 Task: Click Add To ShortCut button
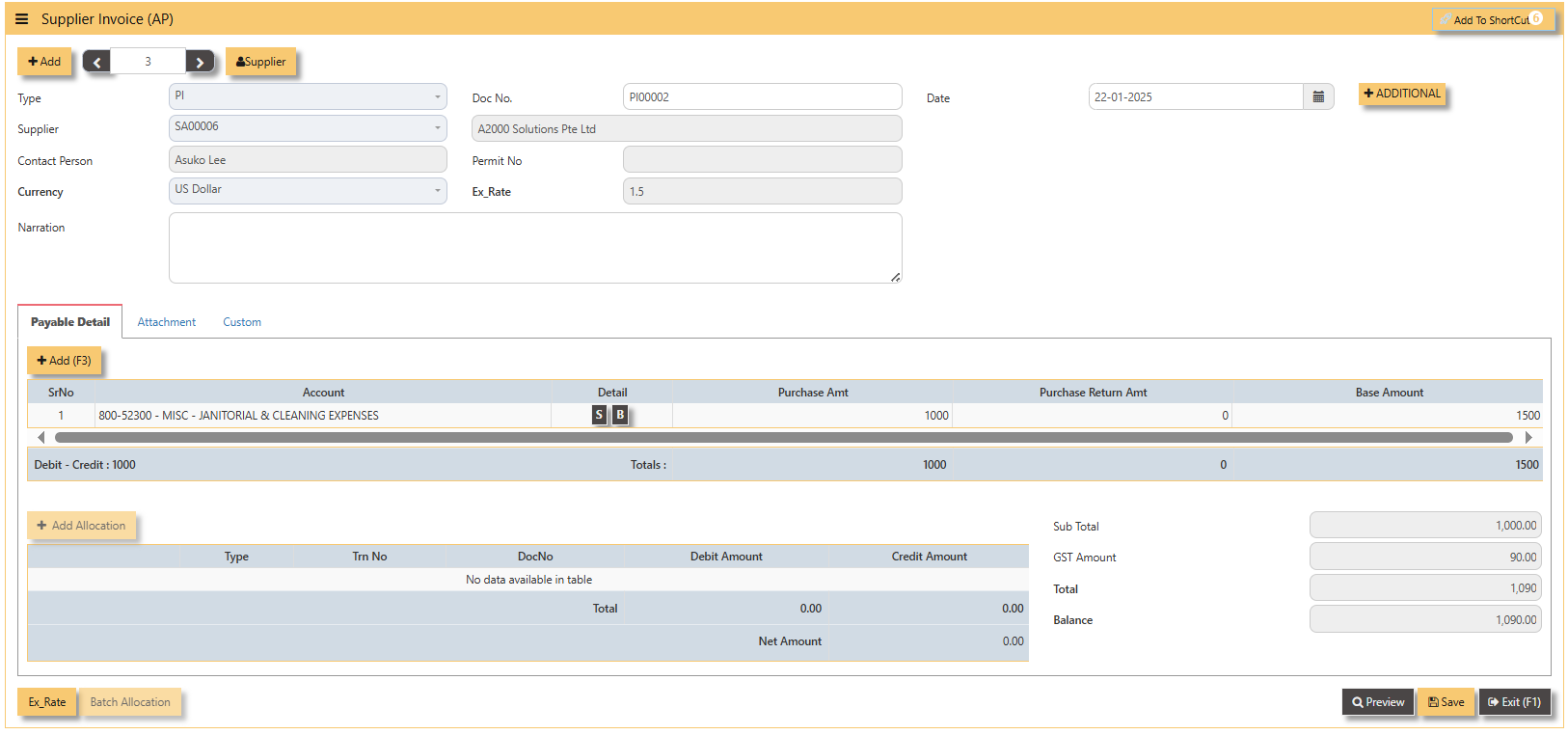click(x=1493, y=19)
